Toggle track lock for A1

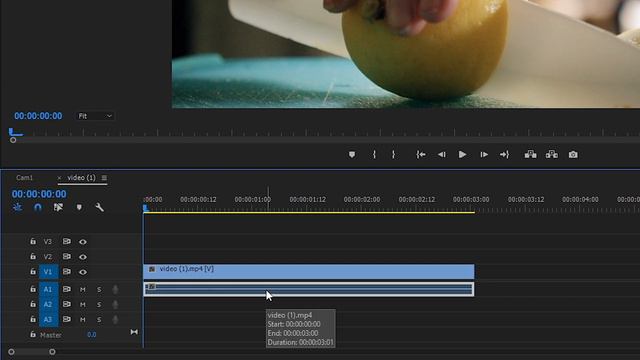pos(33,289)
